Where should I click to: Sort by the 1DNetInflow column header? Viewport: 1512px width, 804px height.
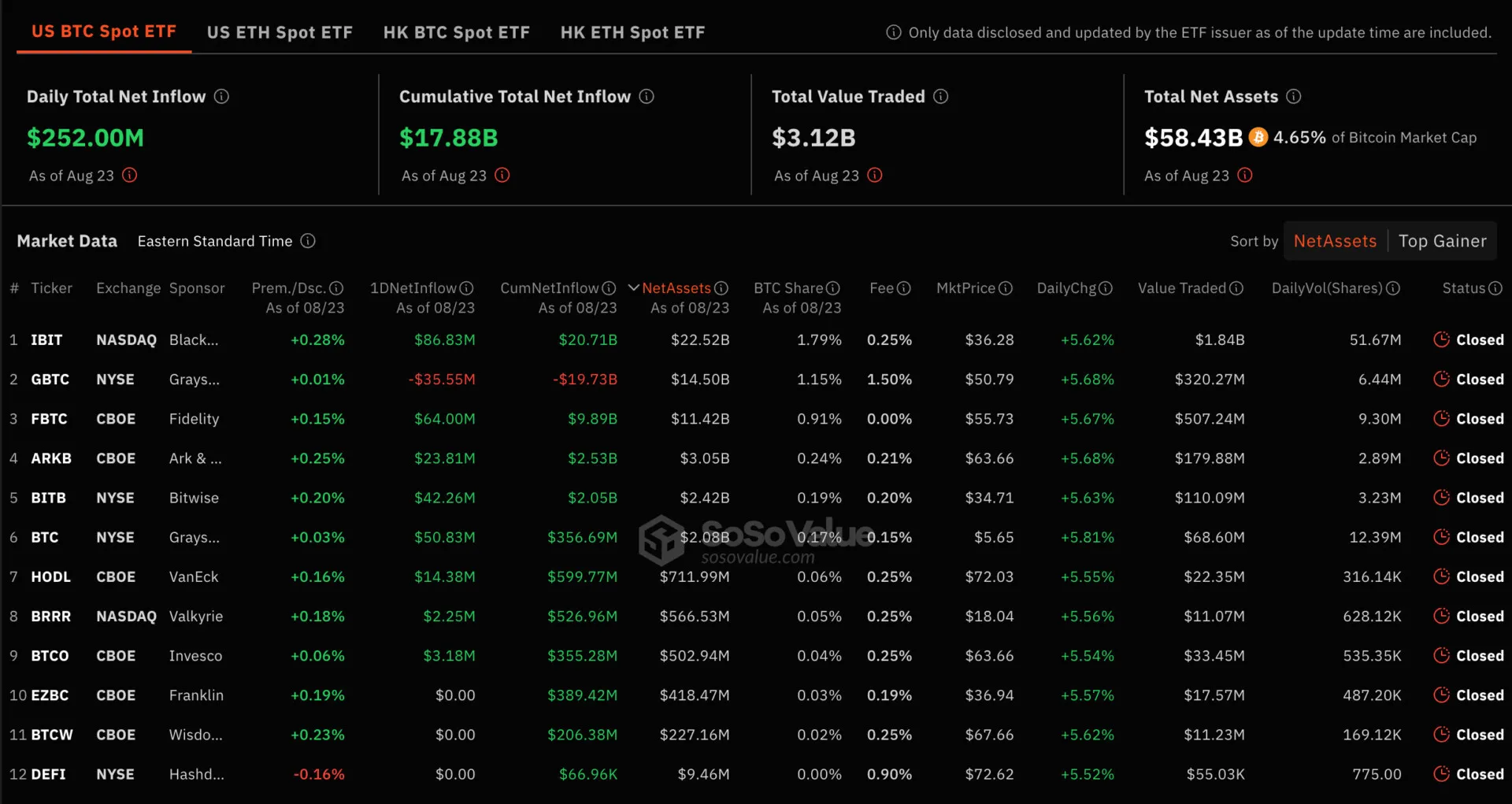point(413,288)
